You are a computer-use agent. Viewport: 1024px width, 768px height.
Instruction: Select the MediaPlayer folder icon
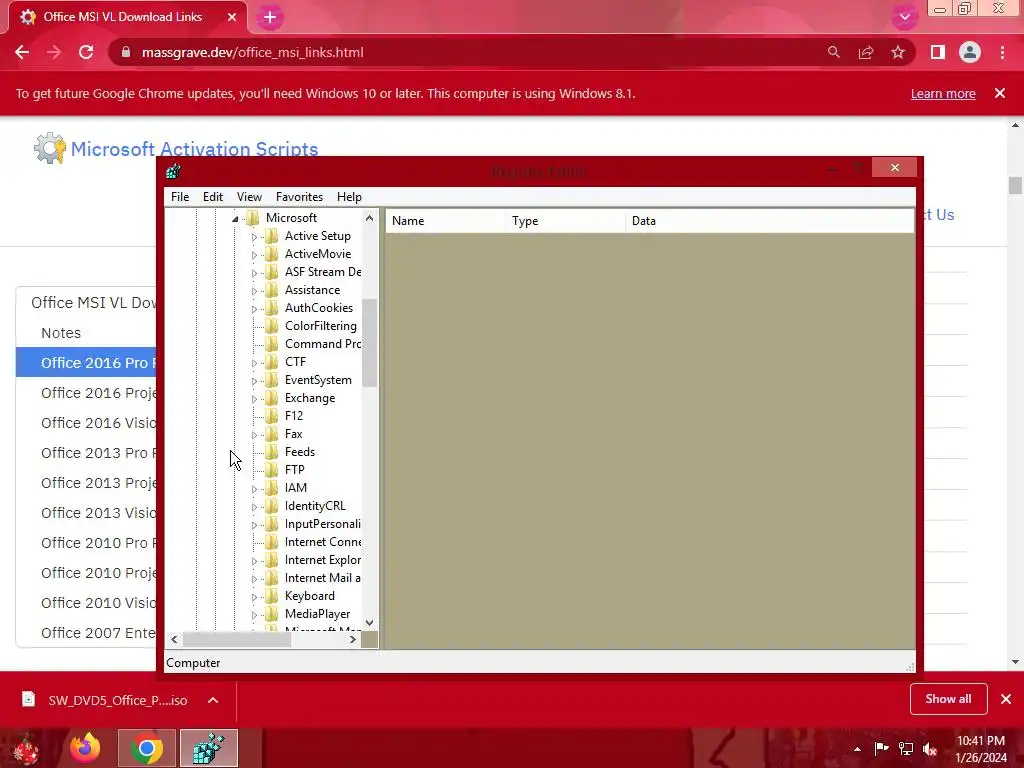coord(272,614)
